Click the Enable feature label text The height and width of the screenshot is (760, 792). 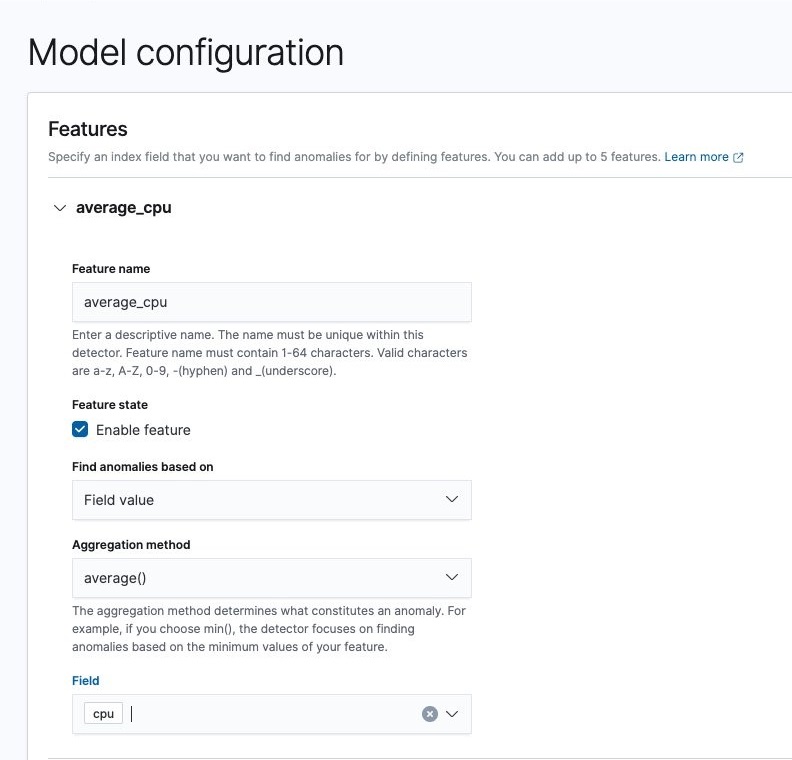click(x=143, y=430)
